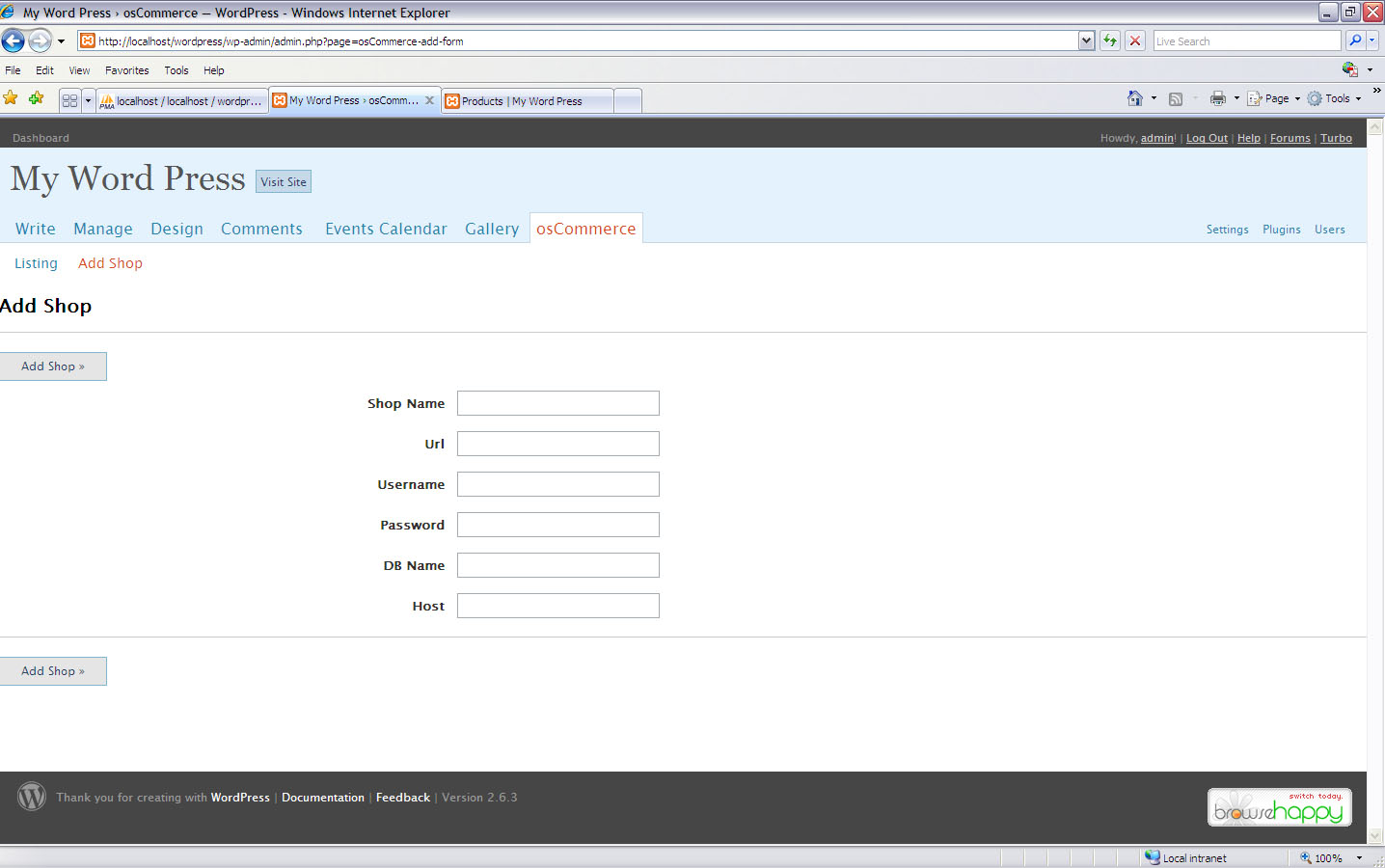The height and width of the screenshot is (868, 1385).
Task: Open the Comments admin tab
Action: (x=261, y=229)
